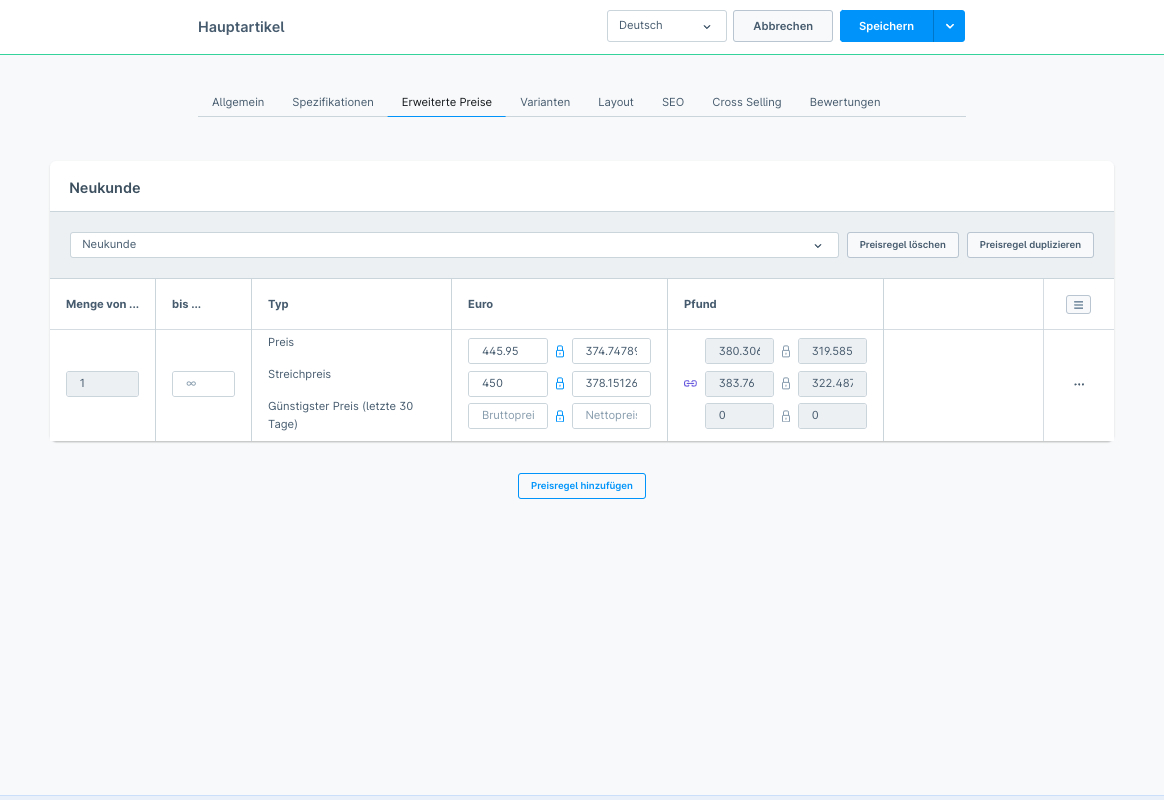
Task: Click the 'bis' quantity infinity field
Action: click(x=203, y=384)
